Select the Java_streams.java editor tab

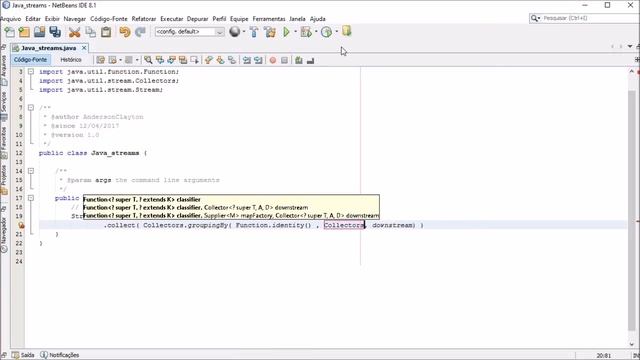[x=49, y=48]
